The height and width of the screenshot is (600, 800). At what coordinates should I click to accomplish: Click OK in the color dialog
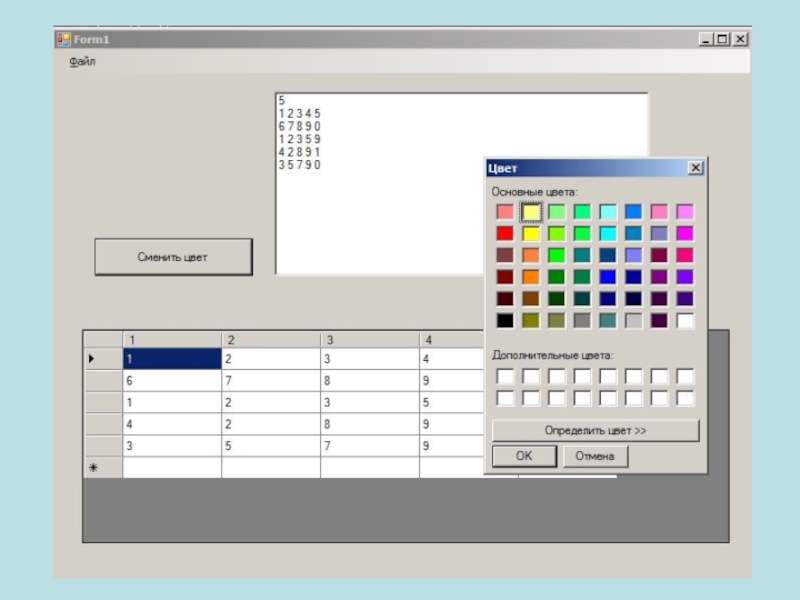point(523,456)
